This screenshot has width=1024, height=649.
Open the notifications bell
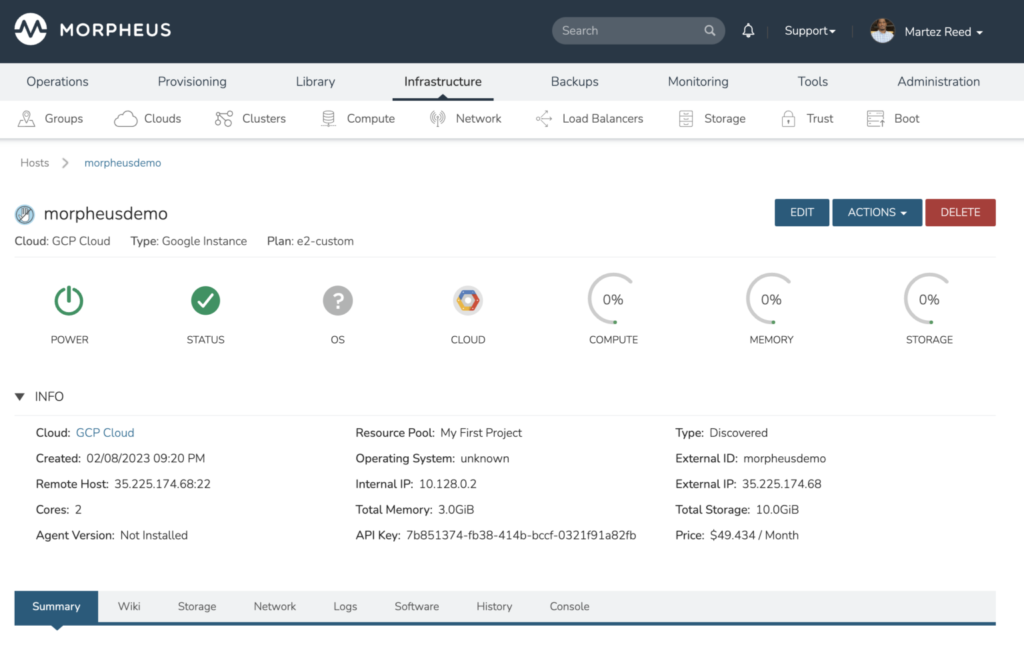coord(748,31)
